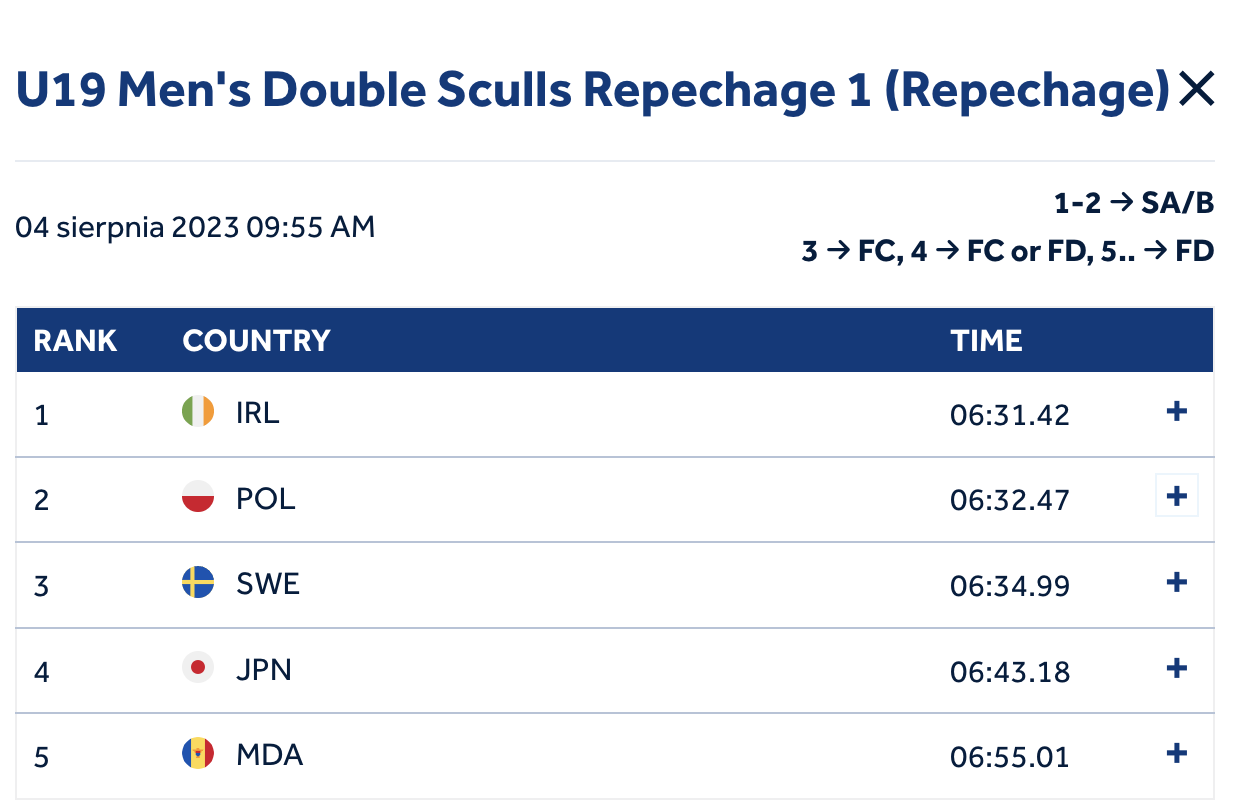The height and width of the screenshot is (812, 1234).
Task: Expand the JPN result row
Action: pos(1177,668)
